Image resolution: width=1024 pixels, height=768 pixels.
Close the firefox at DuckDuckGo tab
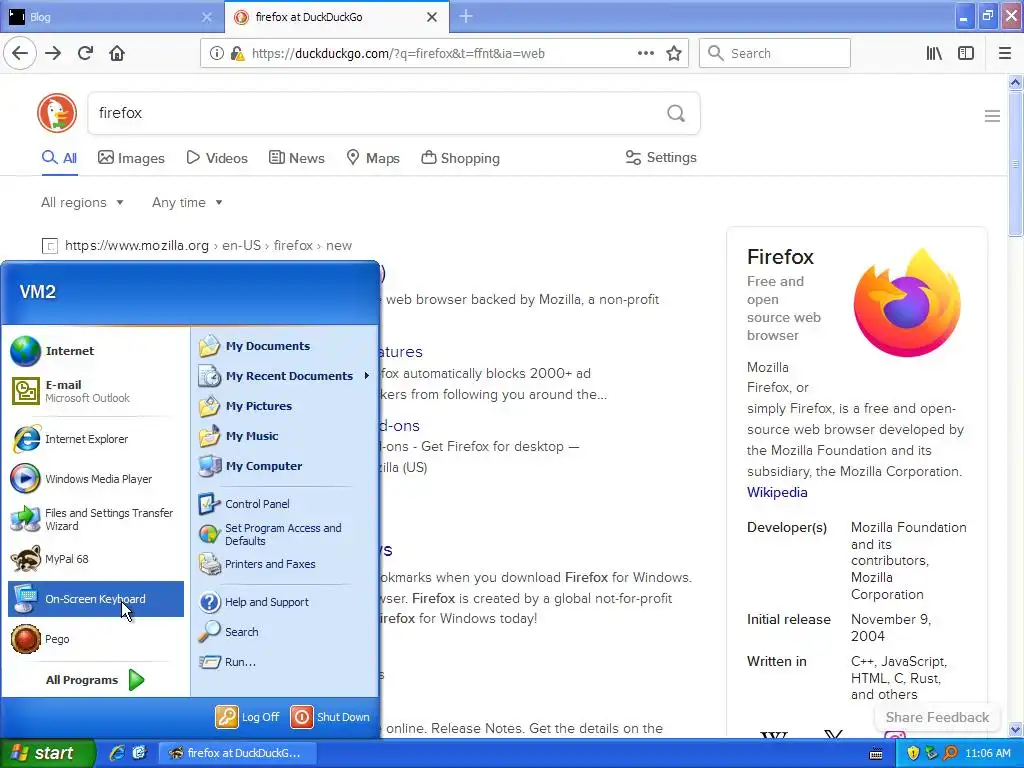coord(432,17)
